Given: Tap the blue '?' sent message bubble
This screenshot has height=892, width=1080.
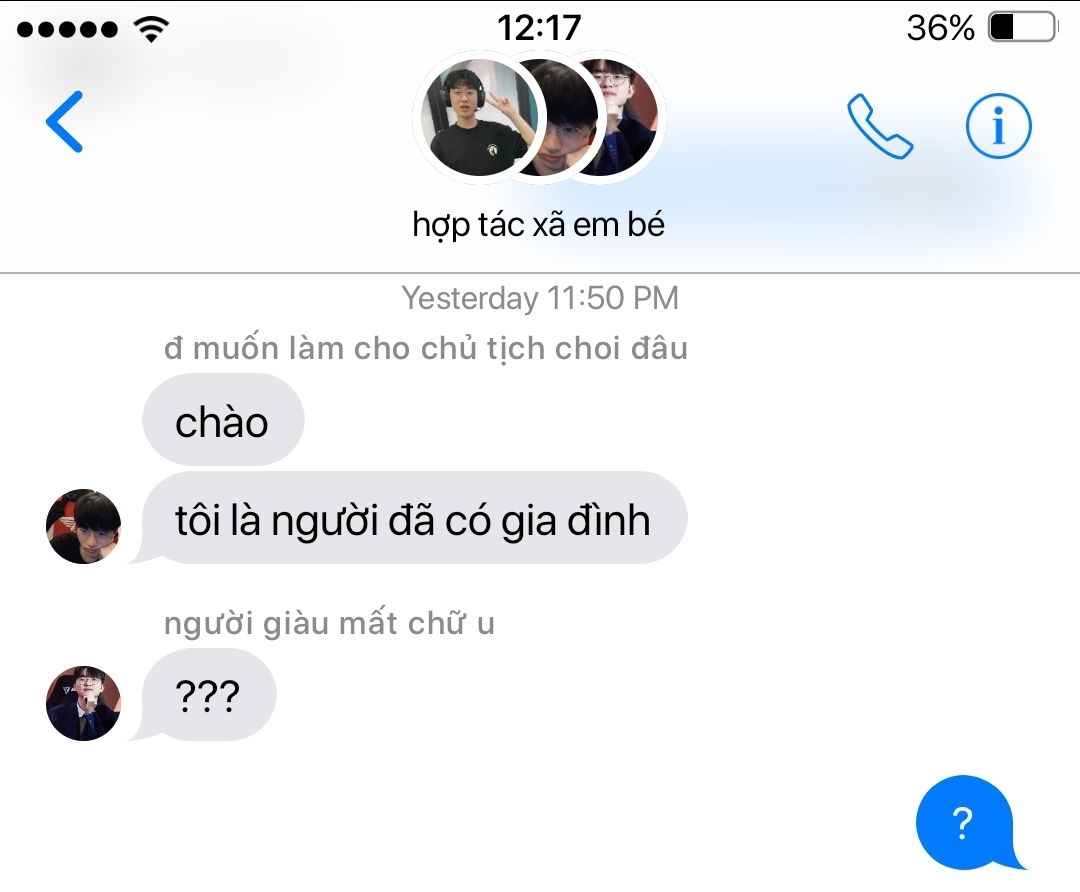Looking at the screenshot, I should (x=966, y=822).
